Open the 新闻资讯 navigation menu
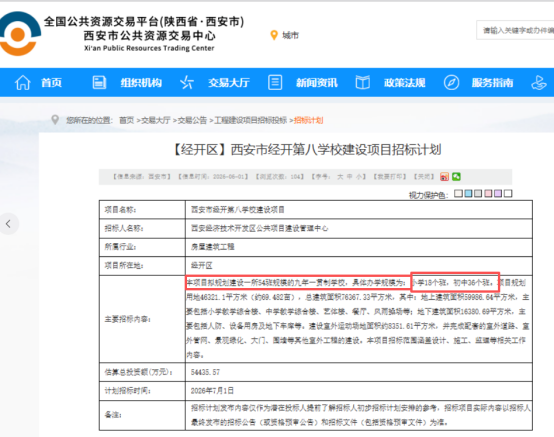This screenshot has width=554, height=437. 317,83
